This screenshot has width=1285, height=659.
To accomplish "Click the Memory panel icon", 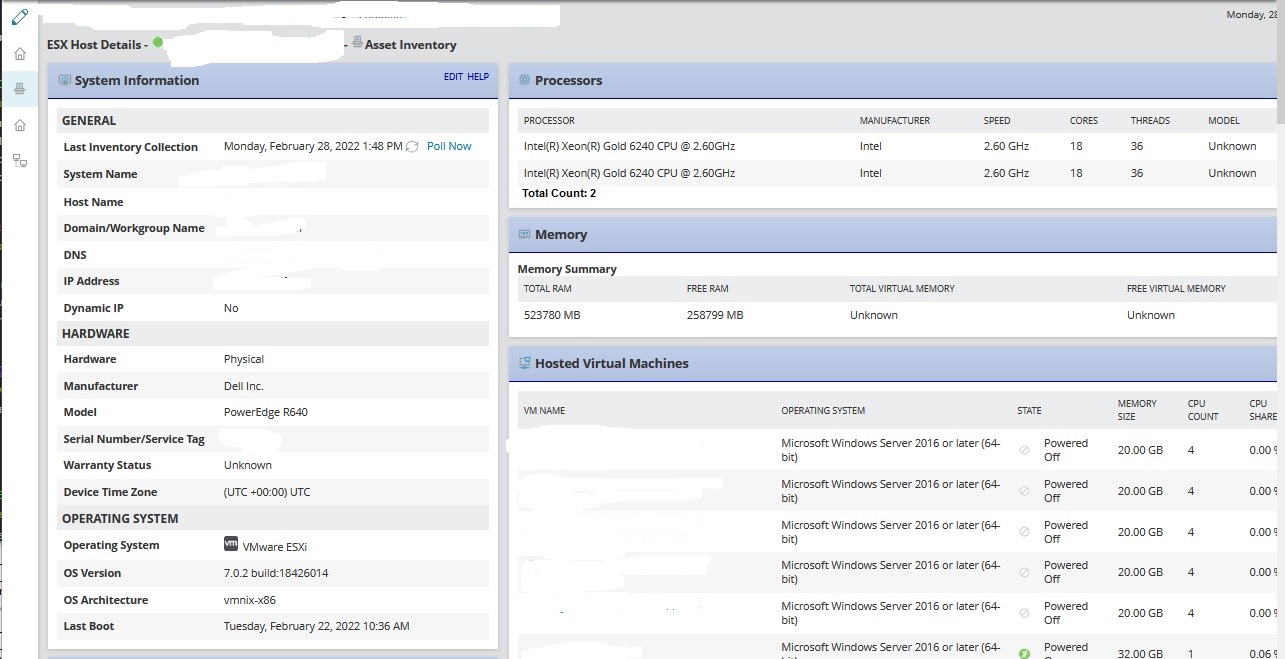I will point(524,234).
